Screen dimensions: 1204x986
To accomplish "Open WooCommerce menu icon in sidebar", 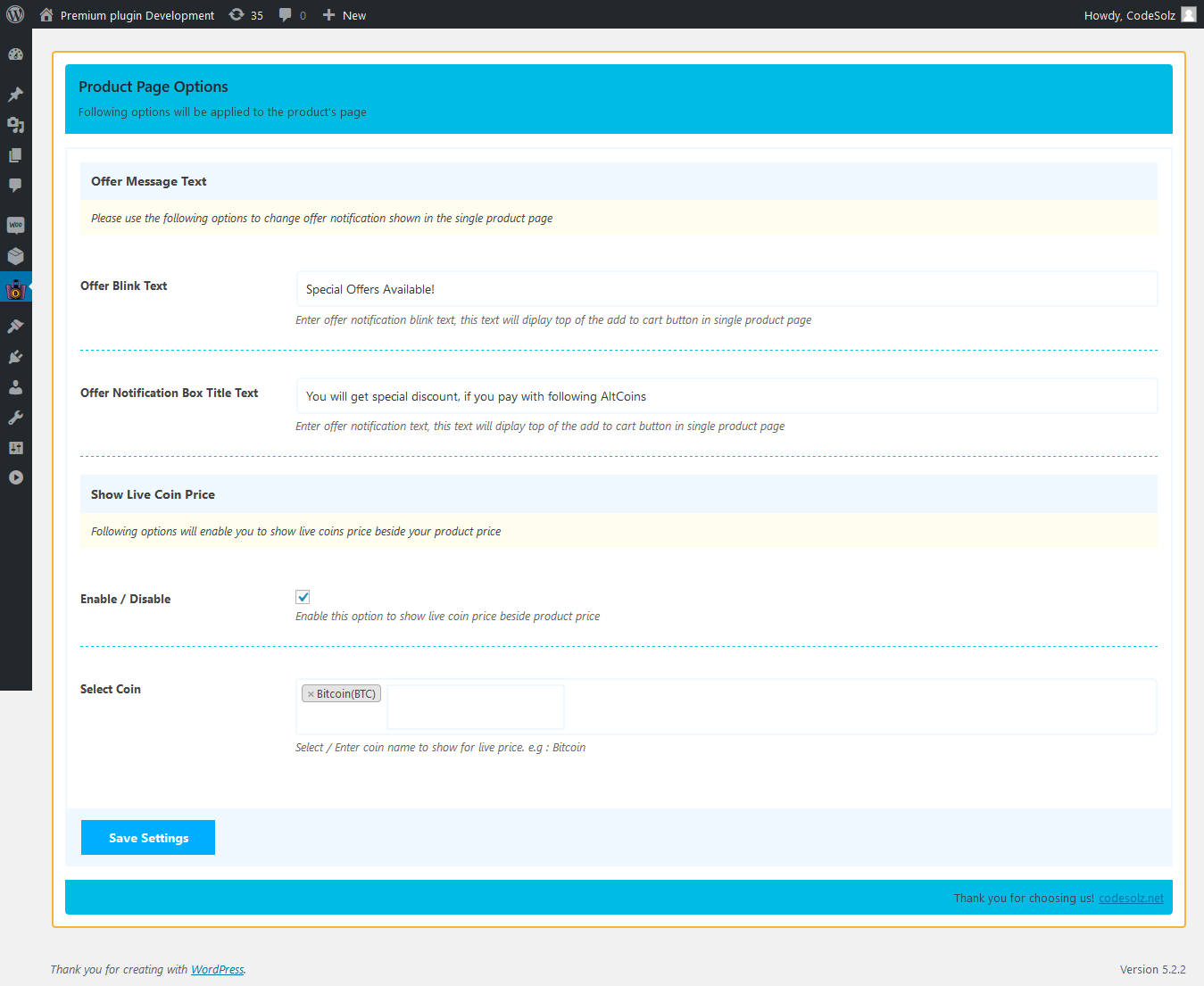I will 15,225.
